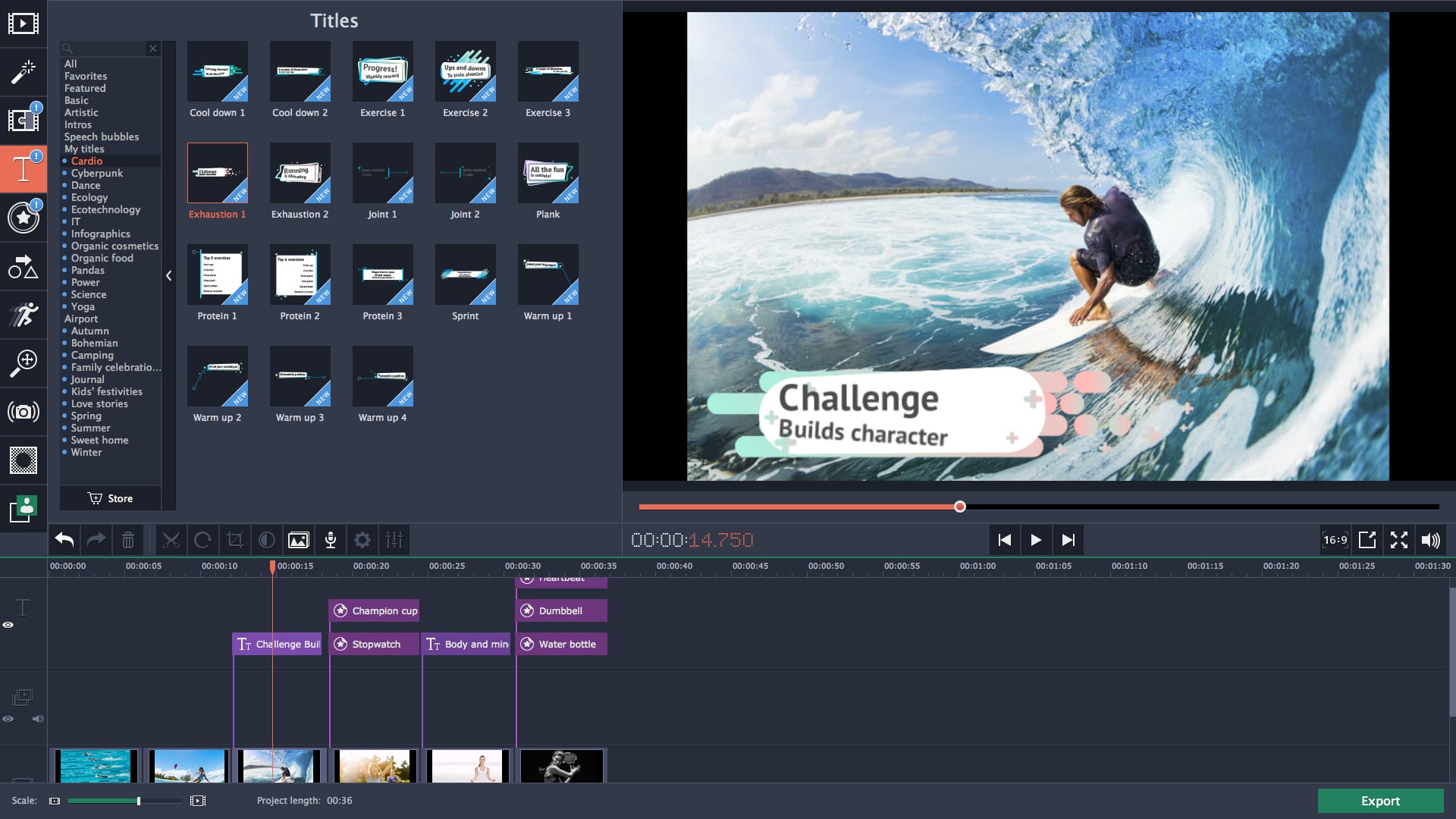Collapse the title categories list panel
The width and height of the screenshot is (1456, 819).
coord(168,276)
